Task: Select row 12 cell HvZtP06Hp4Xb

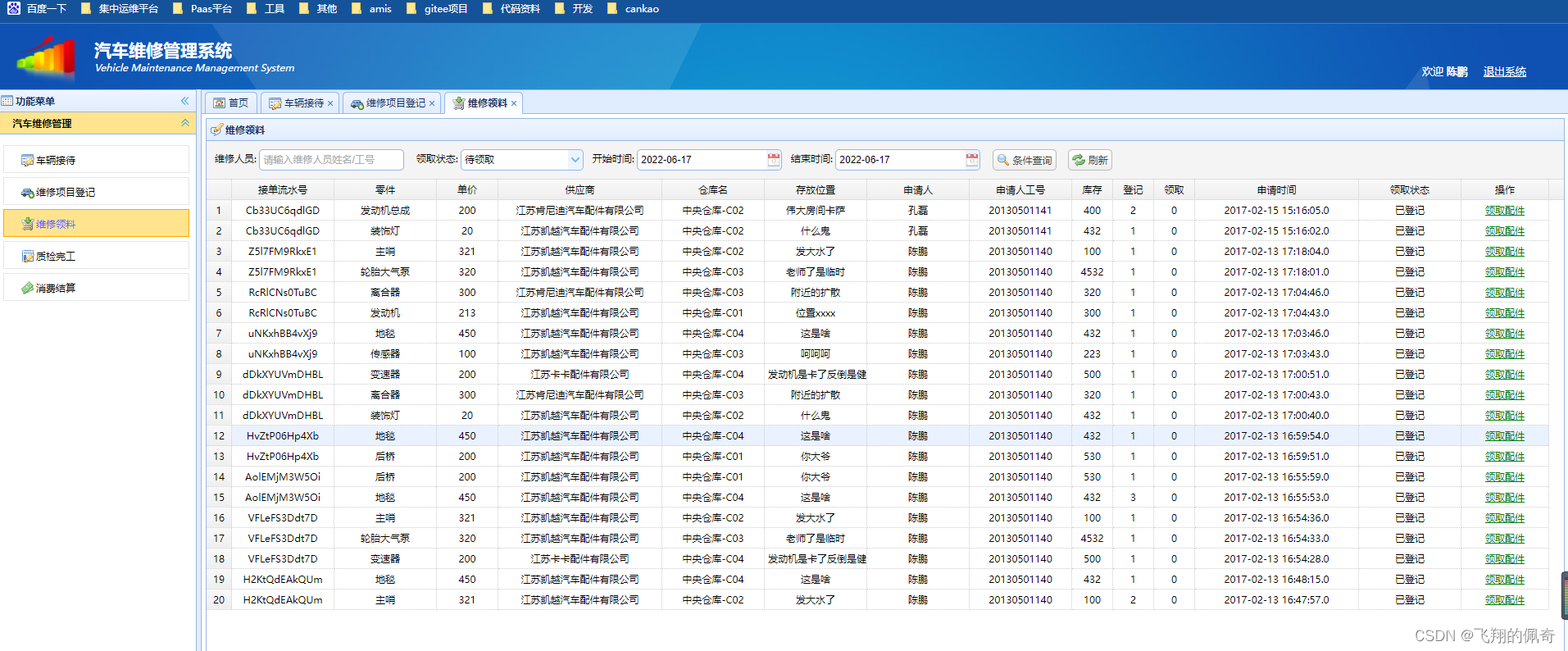Action: 283,436
